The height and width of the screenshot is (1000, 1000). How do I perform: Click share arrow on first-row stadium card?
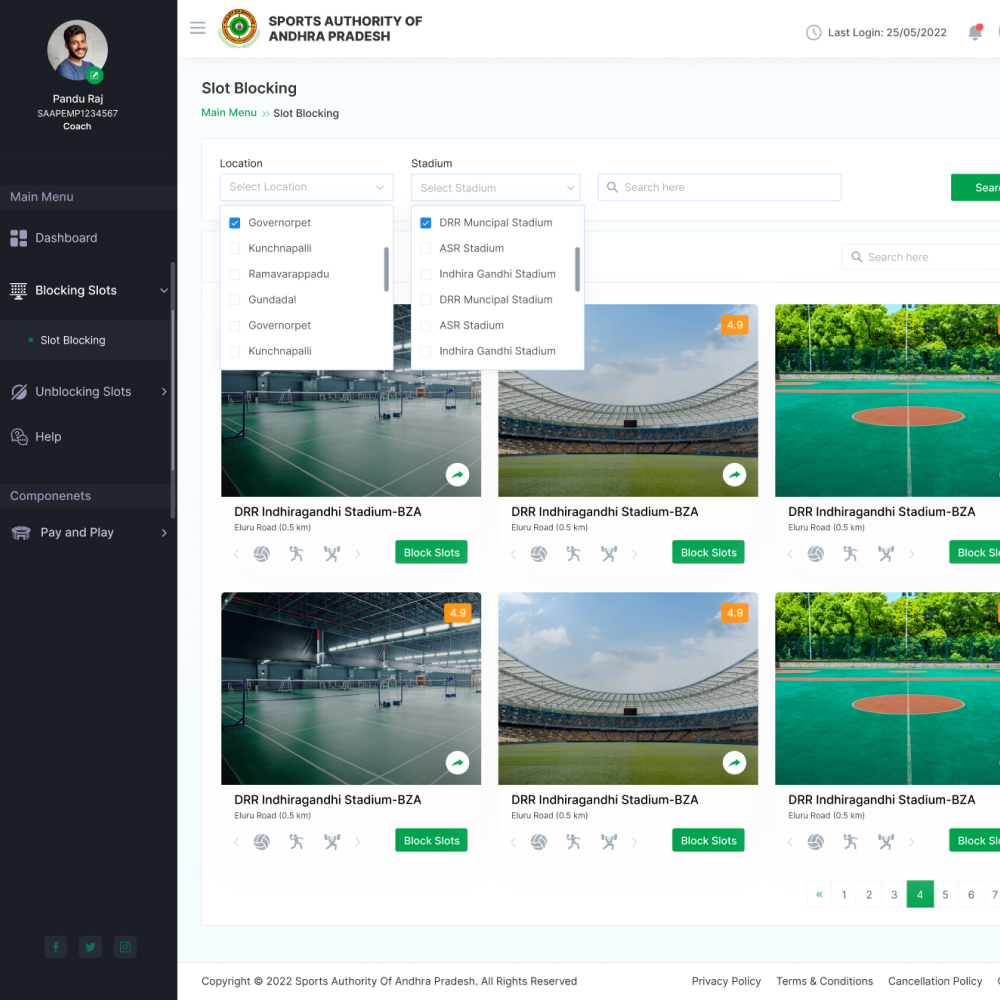click(x=734, y=474)
